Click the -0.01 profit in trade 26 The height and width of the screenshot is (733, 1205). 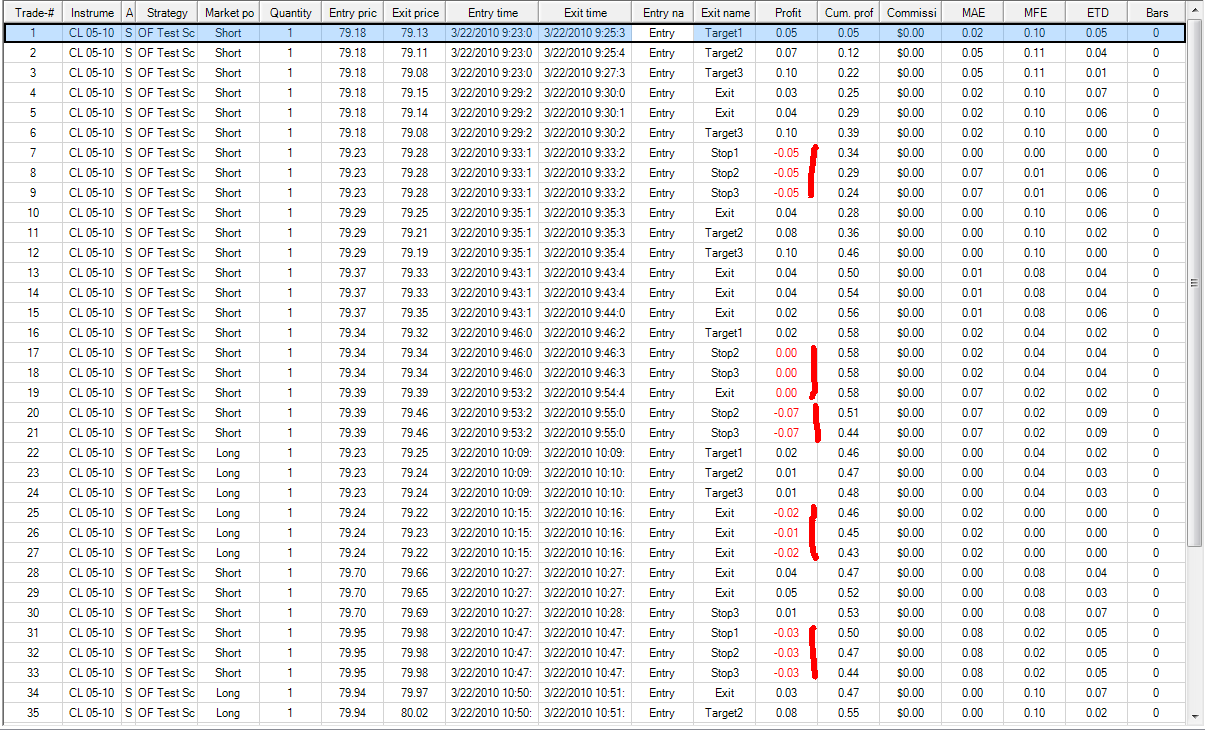pyautogui.click(x=787, y=533)
